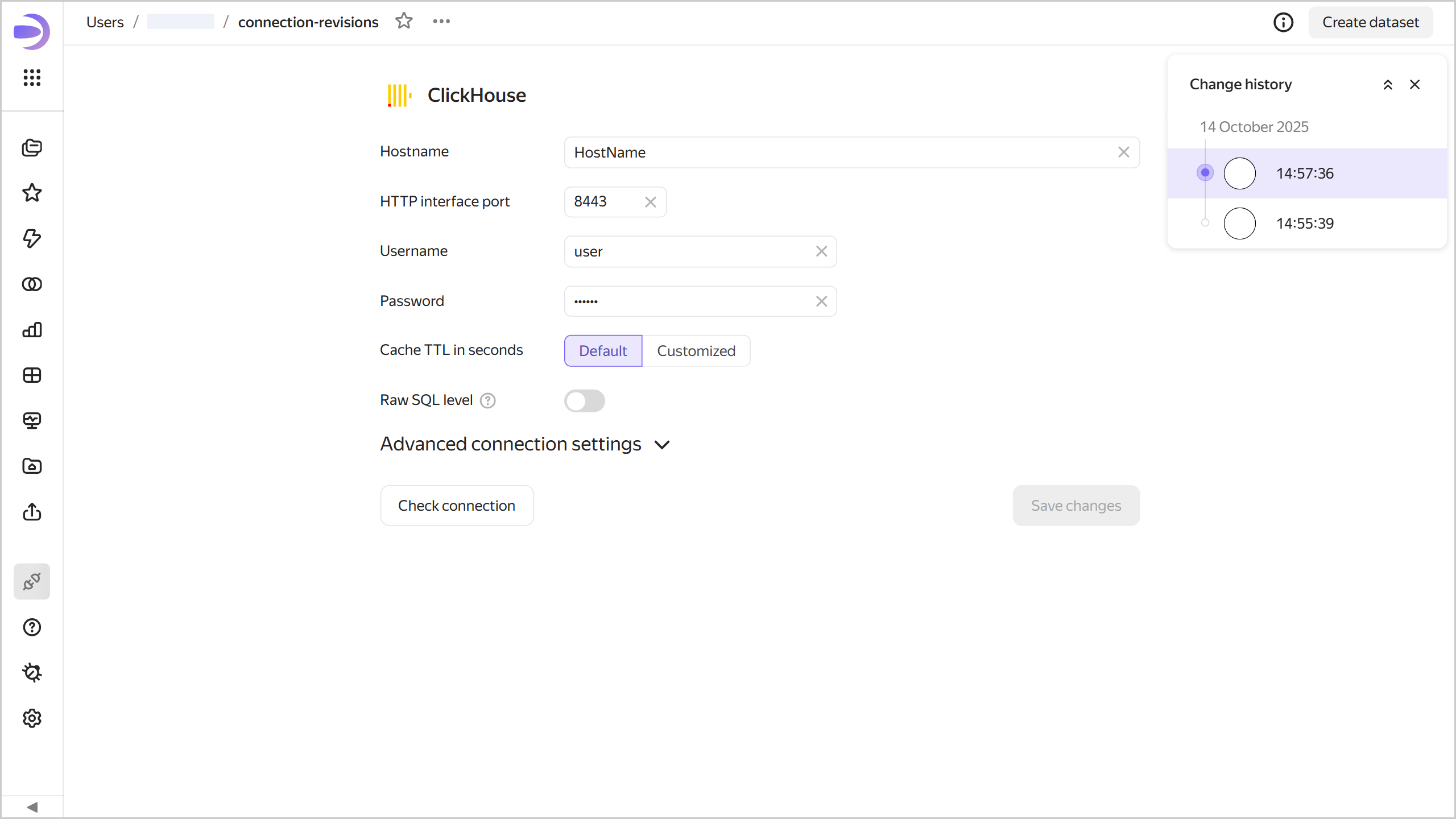Click the Users breadcrumb link
Image resolution: width=1456 pixels, height=819 pixels.
tap(105, 22)
